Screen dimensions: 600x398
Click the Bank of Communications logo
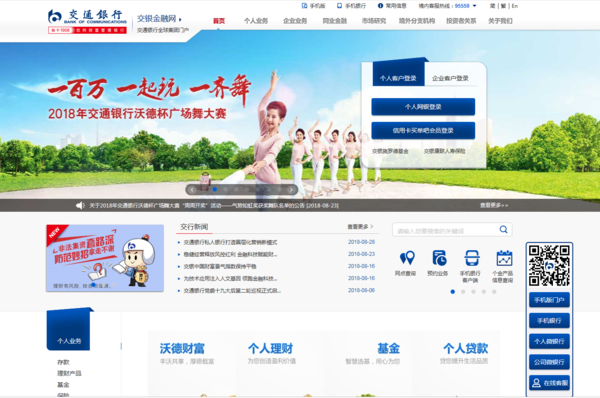click(87, 21)
